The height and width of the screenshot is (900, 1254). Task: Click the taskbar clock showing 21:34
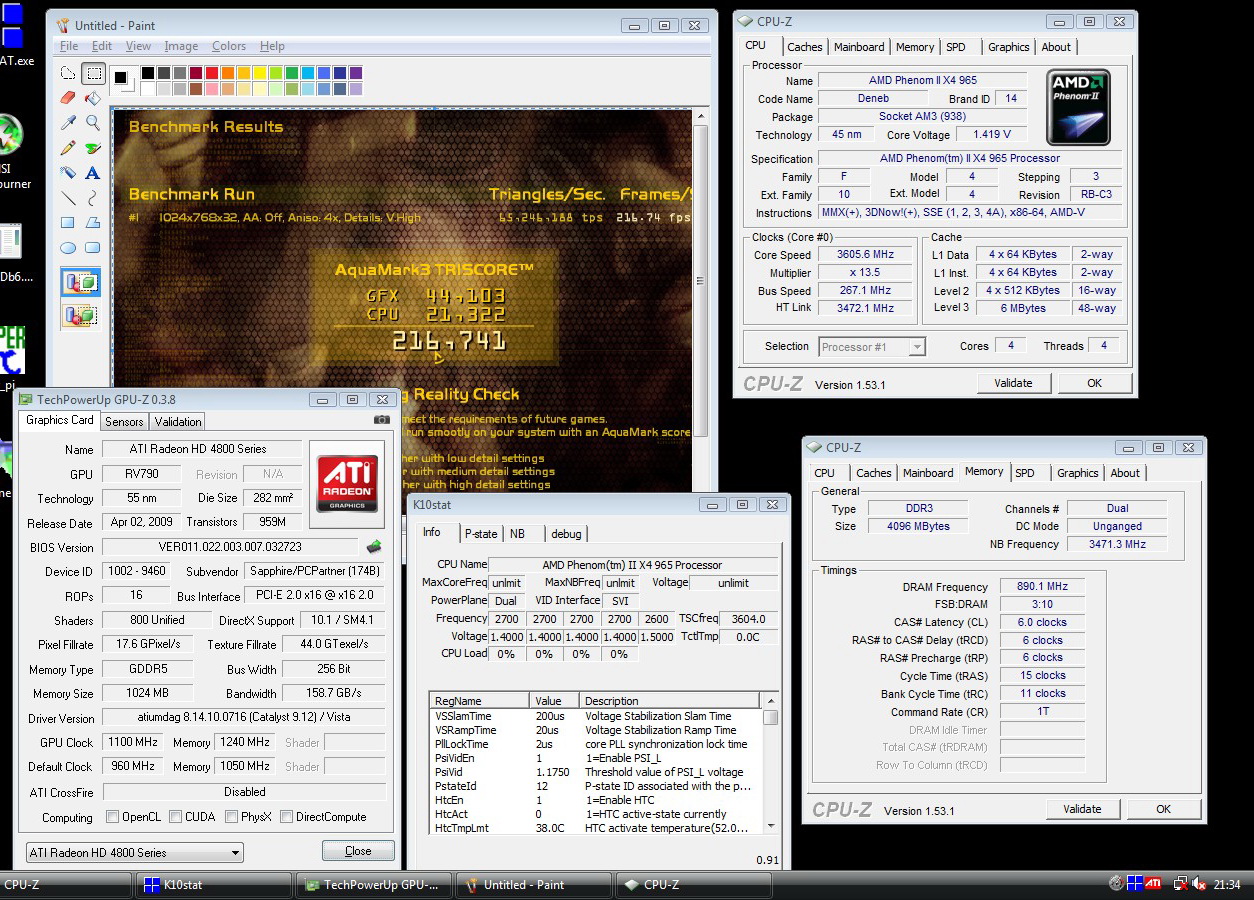tap(1227, 885)
